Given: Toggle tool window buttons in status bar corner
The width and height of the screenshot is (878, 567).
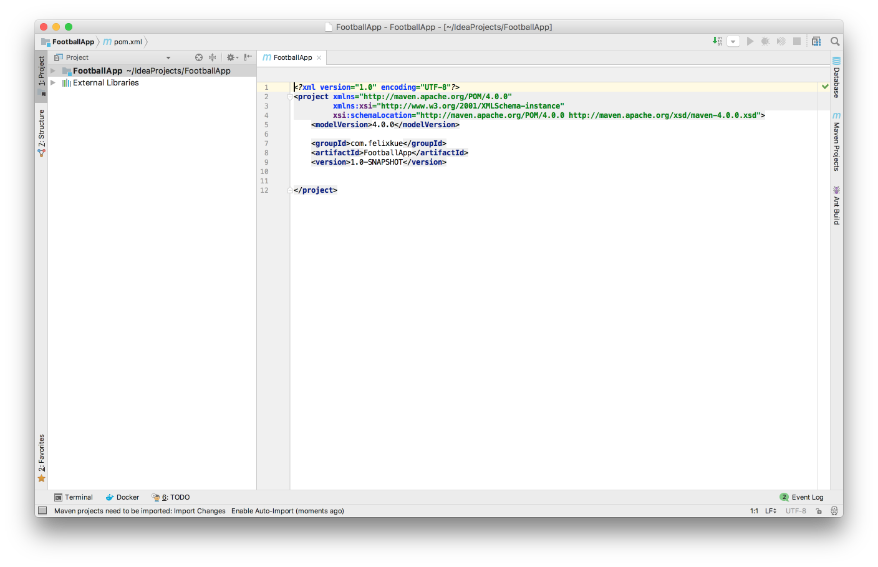Looking at the screenshot, I should pos(42,510).
